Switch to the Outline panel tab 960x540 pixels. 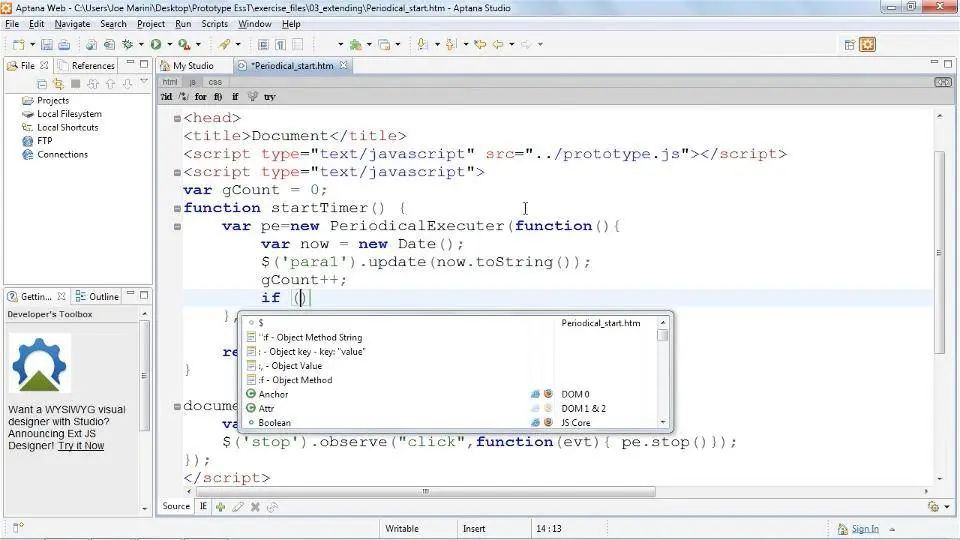coord(97,296)
